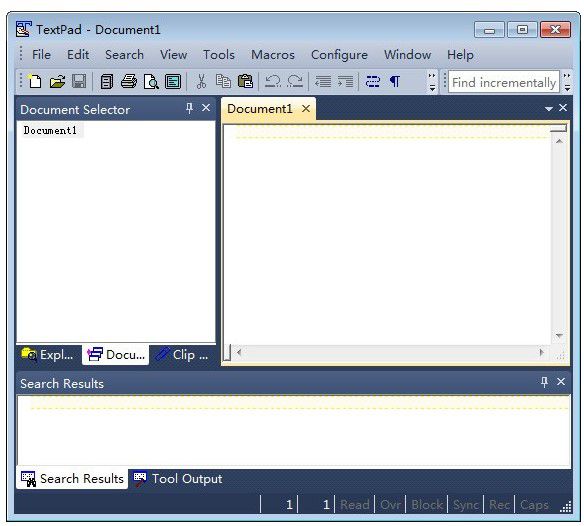The height and width of the screenshot is (526, 584).
Task: Click the Document Properties toolbar icon
Action: click(173, 82)
